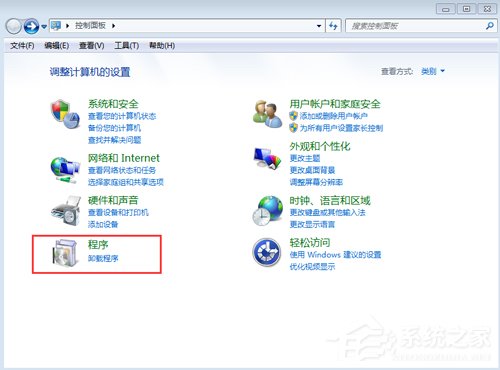Click the Hardware and Sound printer icon
Viewport: 500px width, 370px height.
click(66, 211)
